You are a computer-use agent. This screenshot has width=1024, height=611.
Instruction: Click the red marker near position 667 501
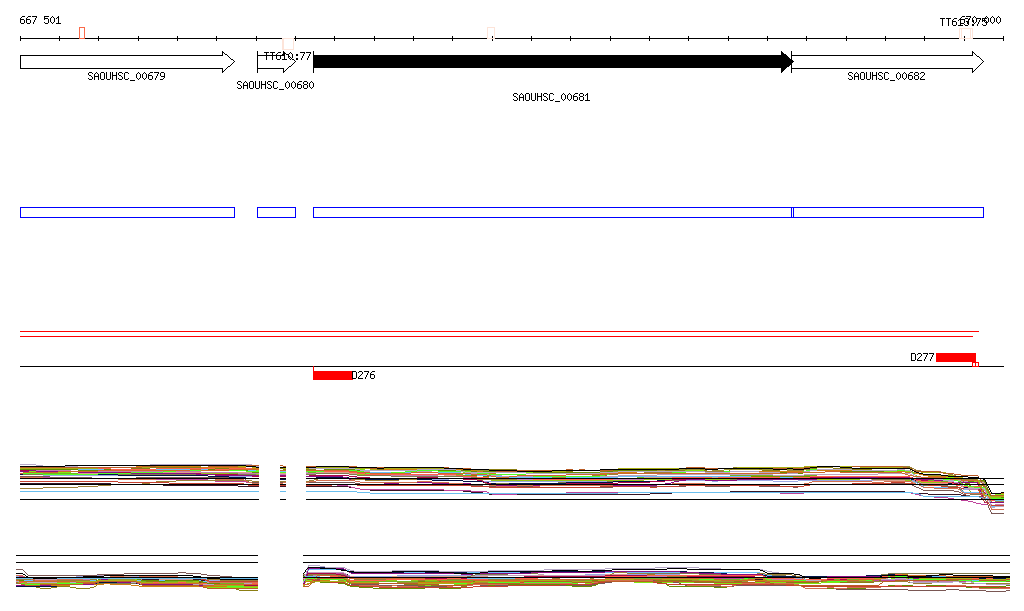point(82,33)
